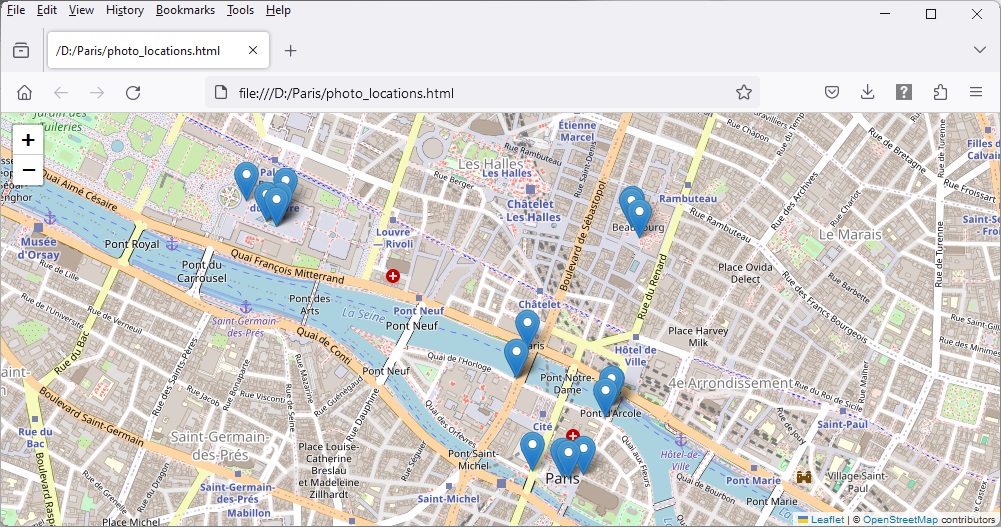Screen dimensions: 1001x527
Task: Click the Pont des Arts label
Action: [310, 304]
